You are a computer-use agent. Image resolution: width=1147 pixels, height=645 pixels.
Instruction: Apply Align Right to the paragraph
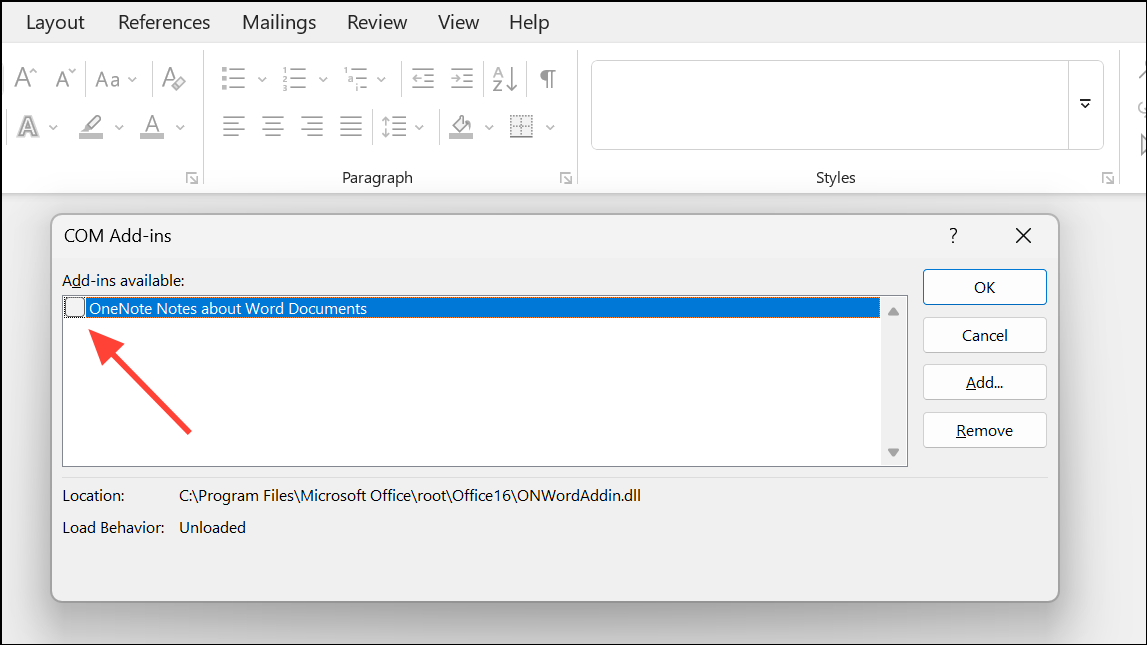(x=311, y=126)
